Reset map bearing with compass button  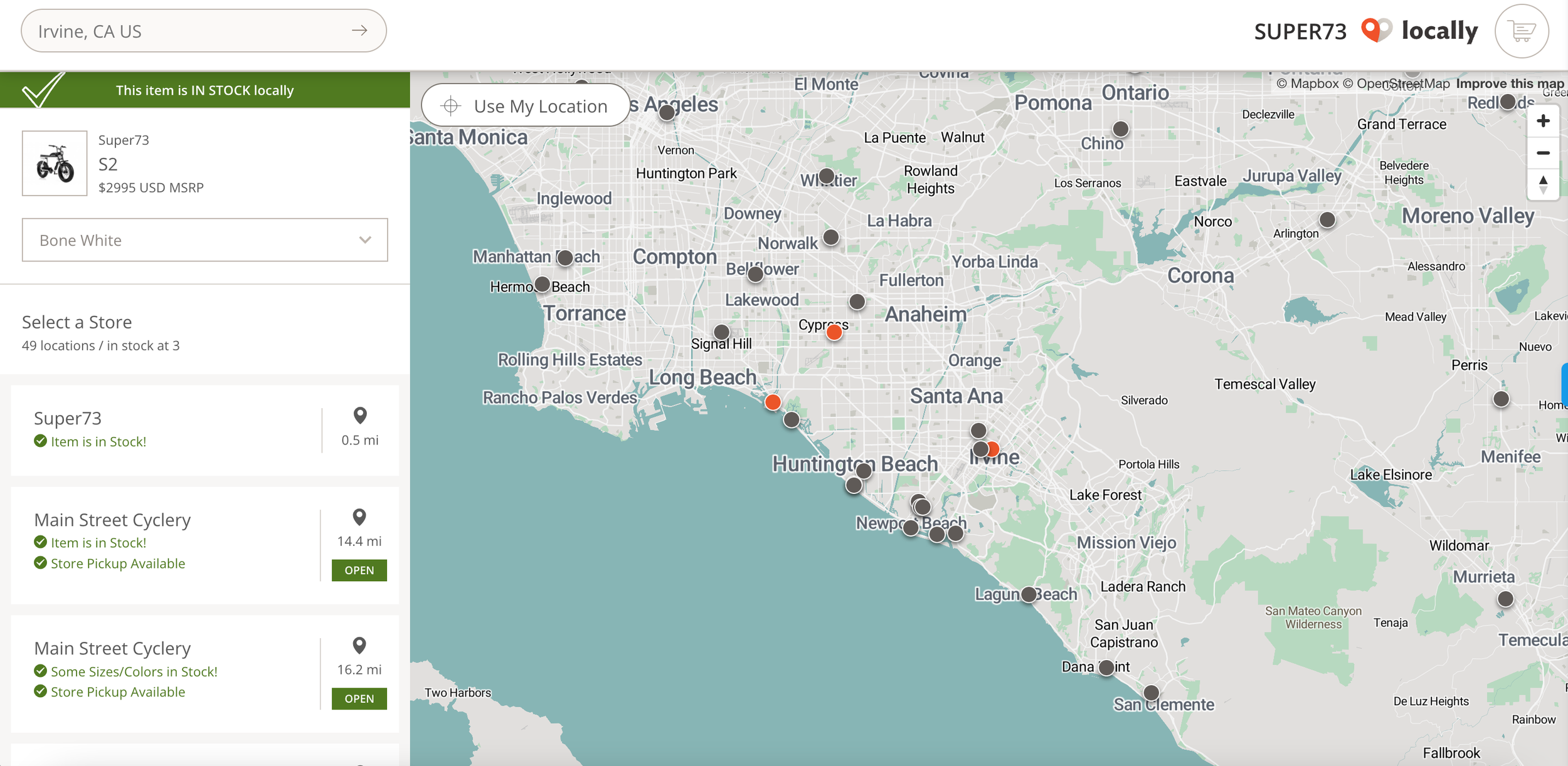(1543, 185)
